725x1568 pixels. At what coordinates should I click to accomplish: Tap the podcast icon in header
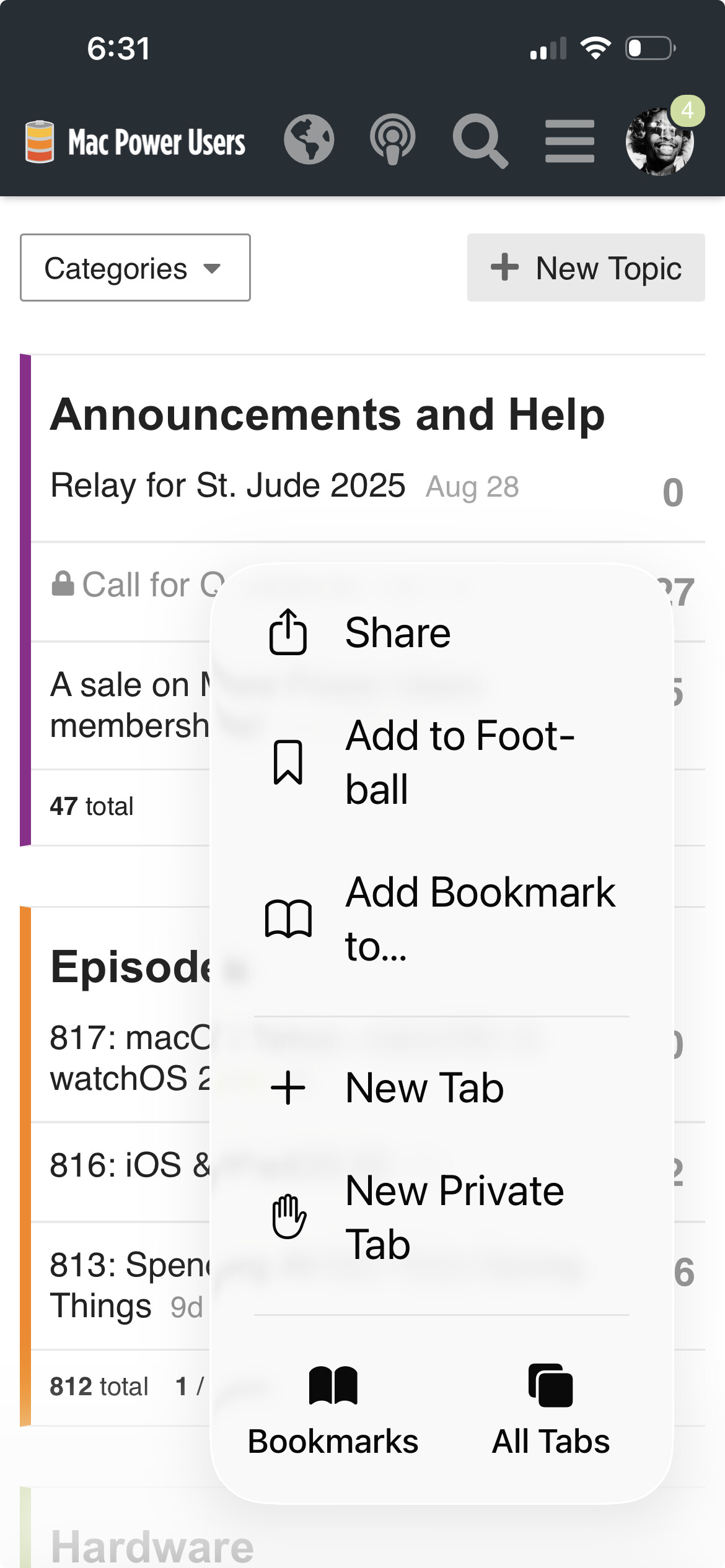(392, 140)
